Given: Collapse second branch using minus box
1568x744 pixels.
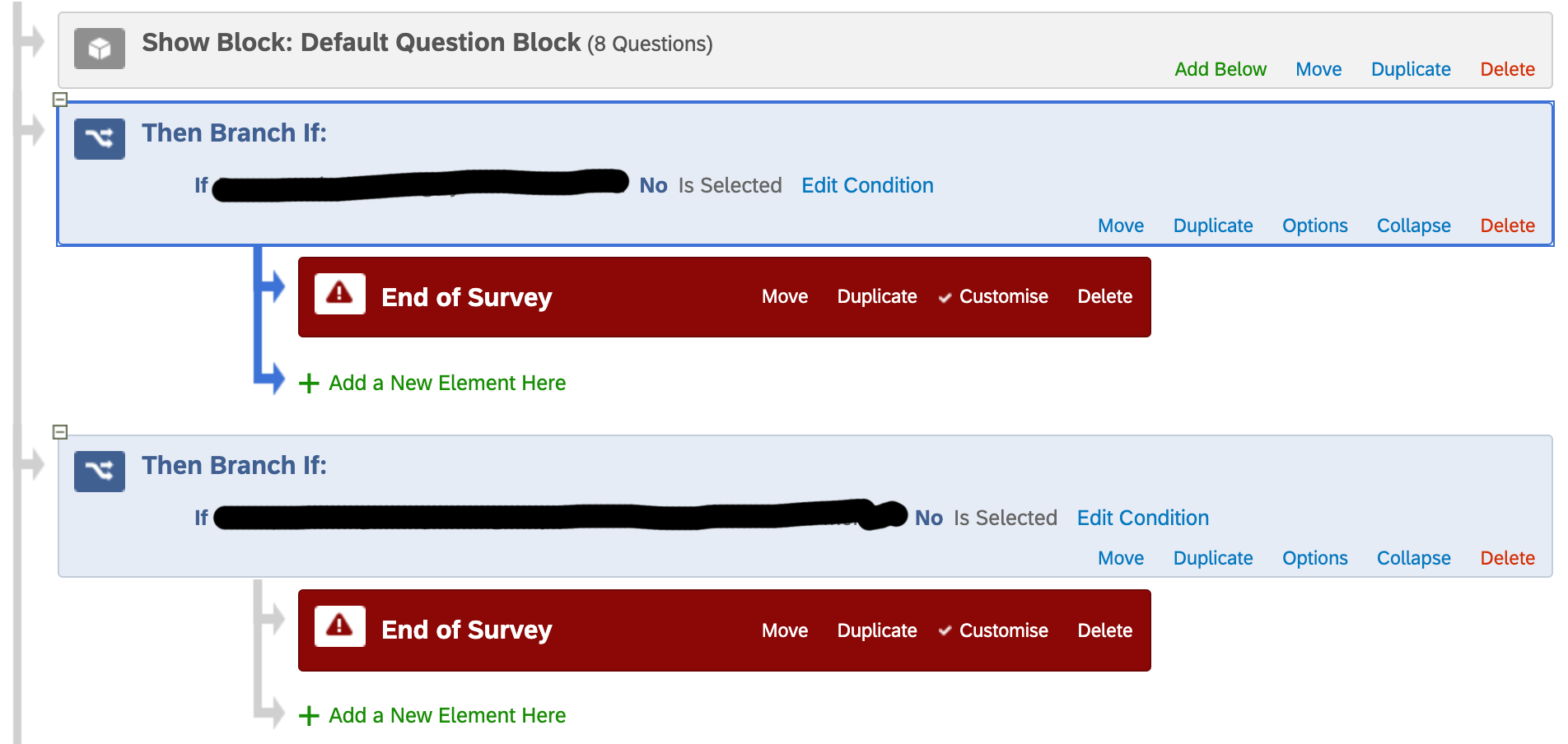Looking at the screenshot, I should [x=60, y=432].
